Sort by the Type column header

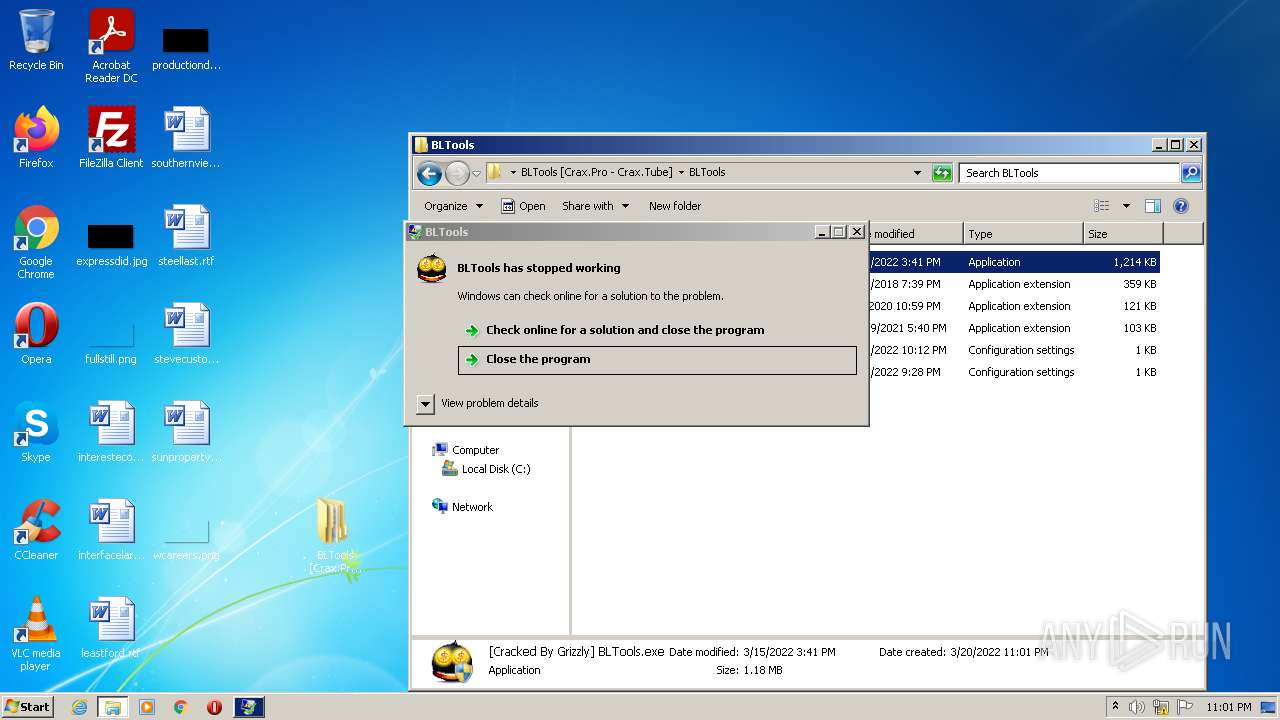pos(1023,234)
